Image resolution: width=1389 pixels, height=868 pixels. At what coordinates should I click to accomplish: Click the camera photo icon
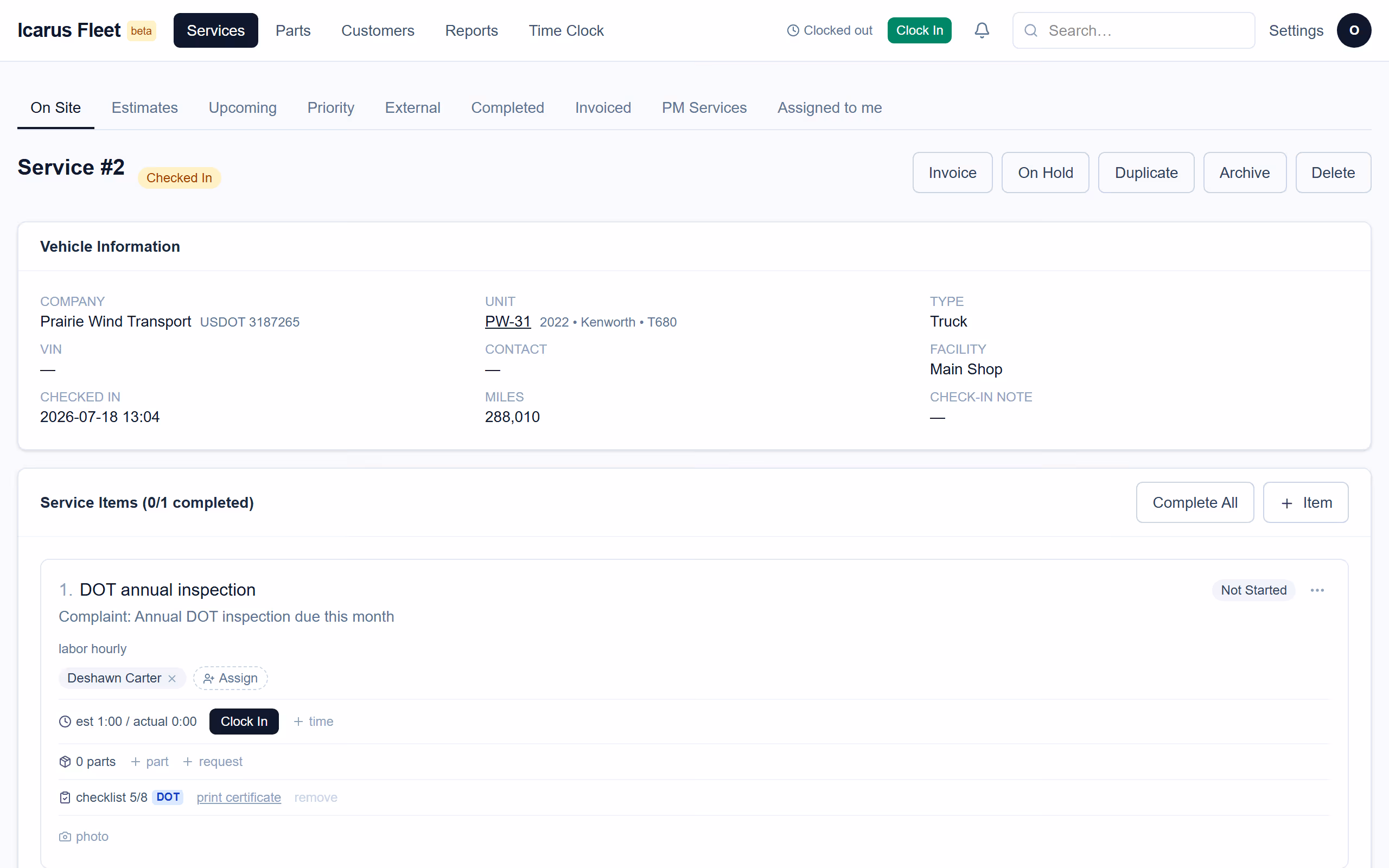pos(65,837)
